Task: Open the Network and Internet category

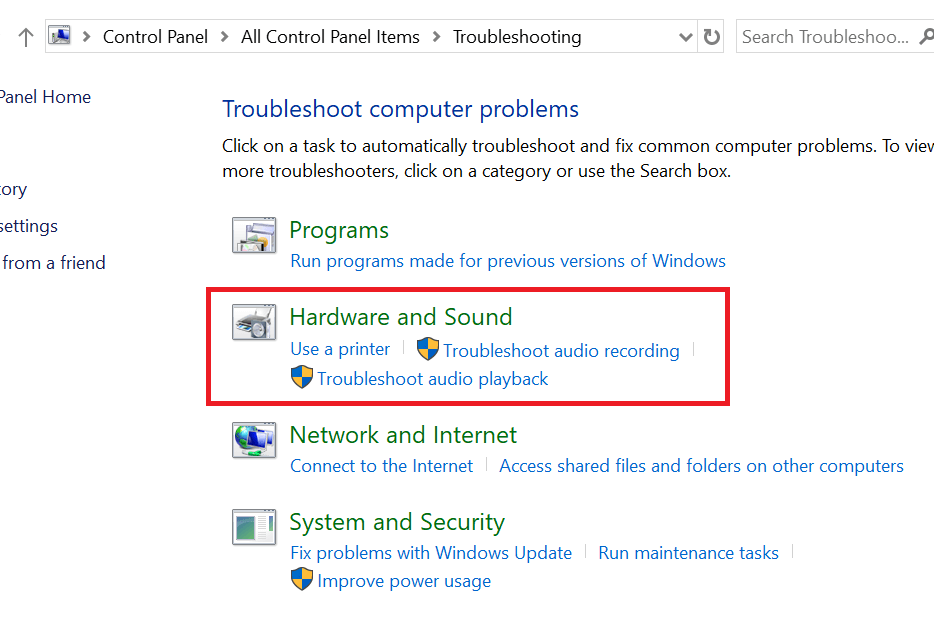Action: pos(403,435)
